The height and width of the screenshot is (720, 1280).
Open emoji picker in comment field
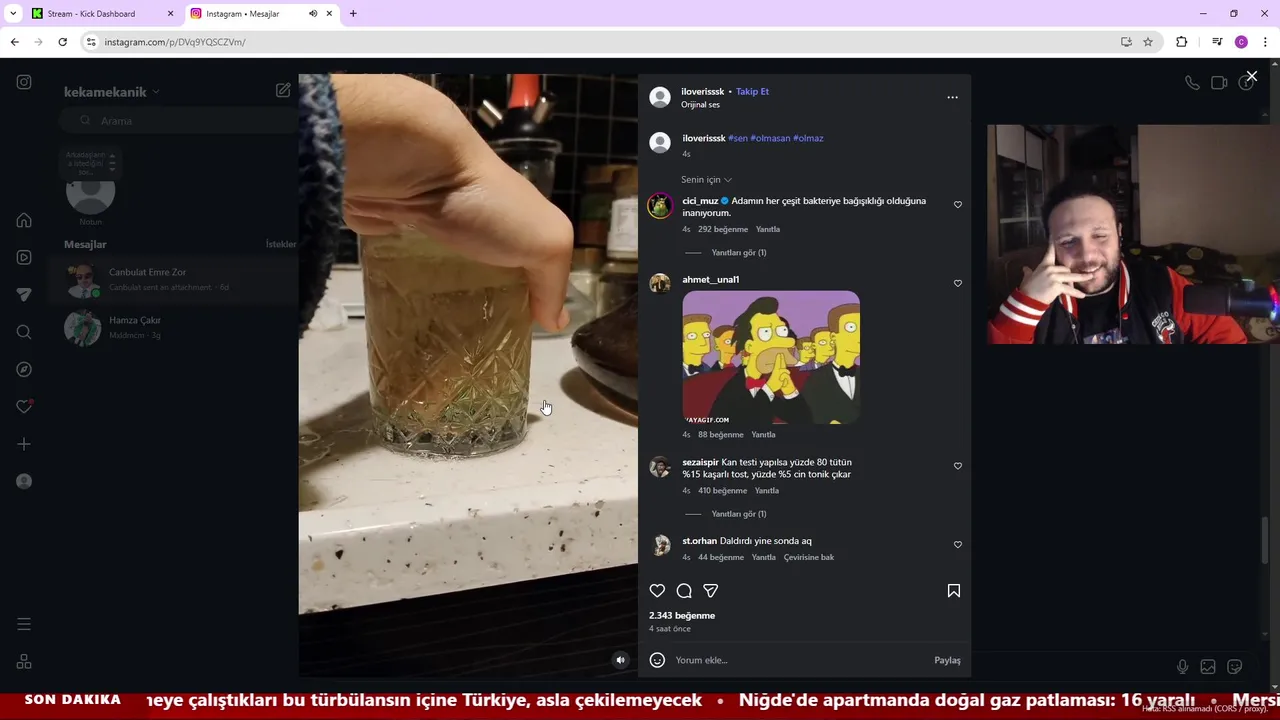(657, 660)
